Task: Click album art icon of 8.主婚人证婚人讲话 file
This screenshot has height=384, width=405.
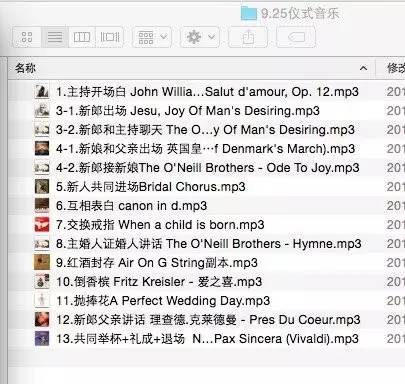Action: (x=42, y=244)
